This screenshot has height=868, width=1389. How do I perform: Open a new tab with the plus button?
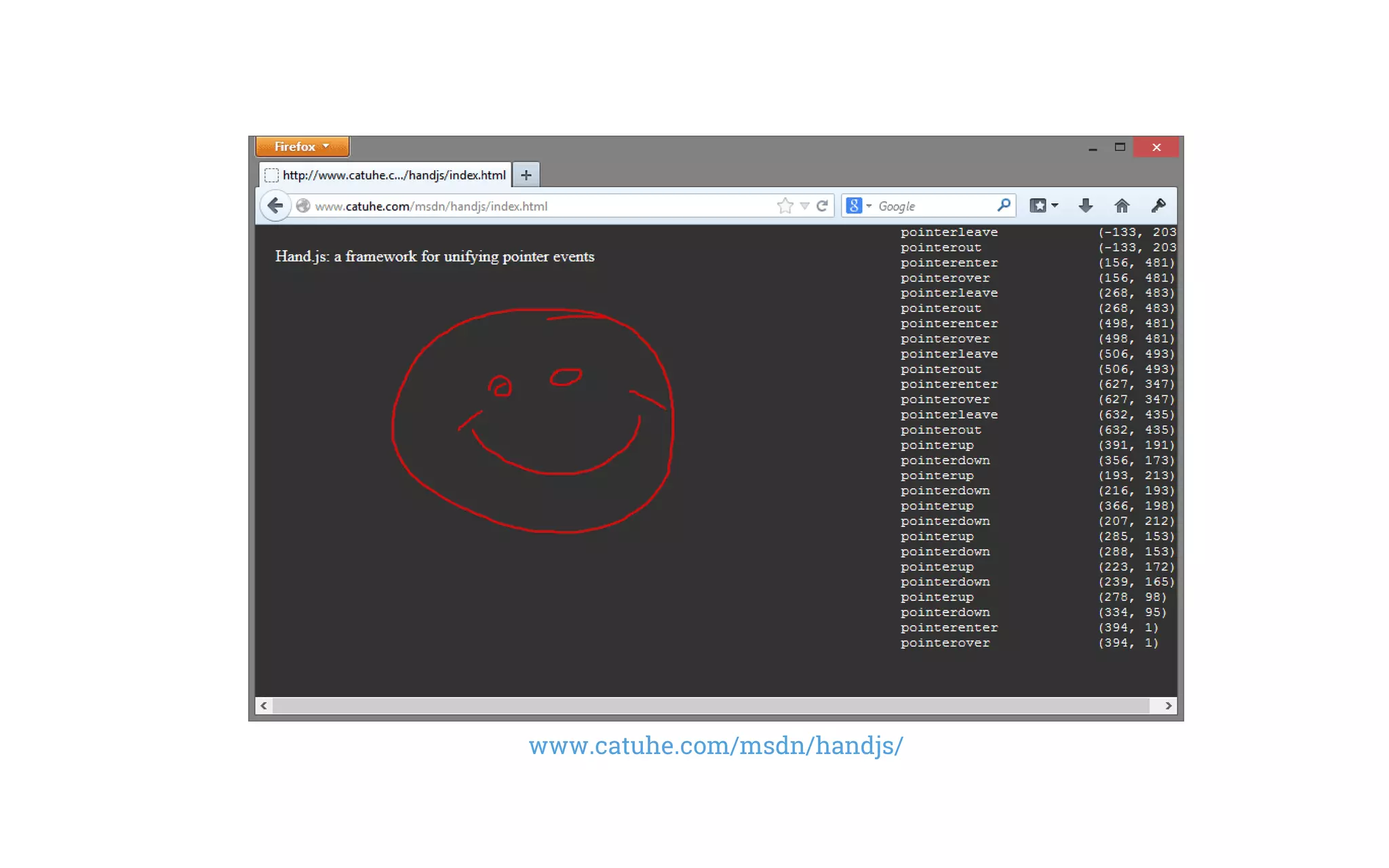526,175
